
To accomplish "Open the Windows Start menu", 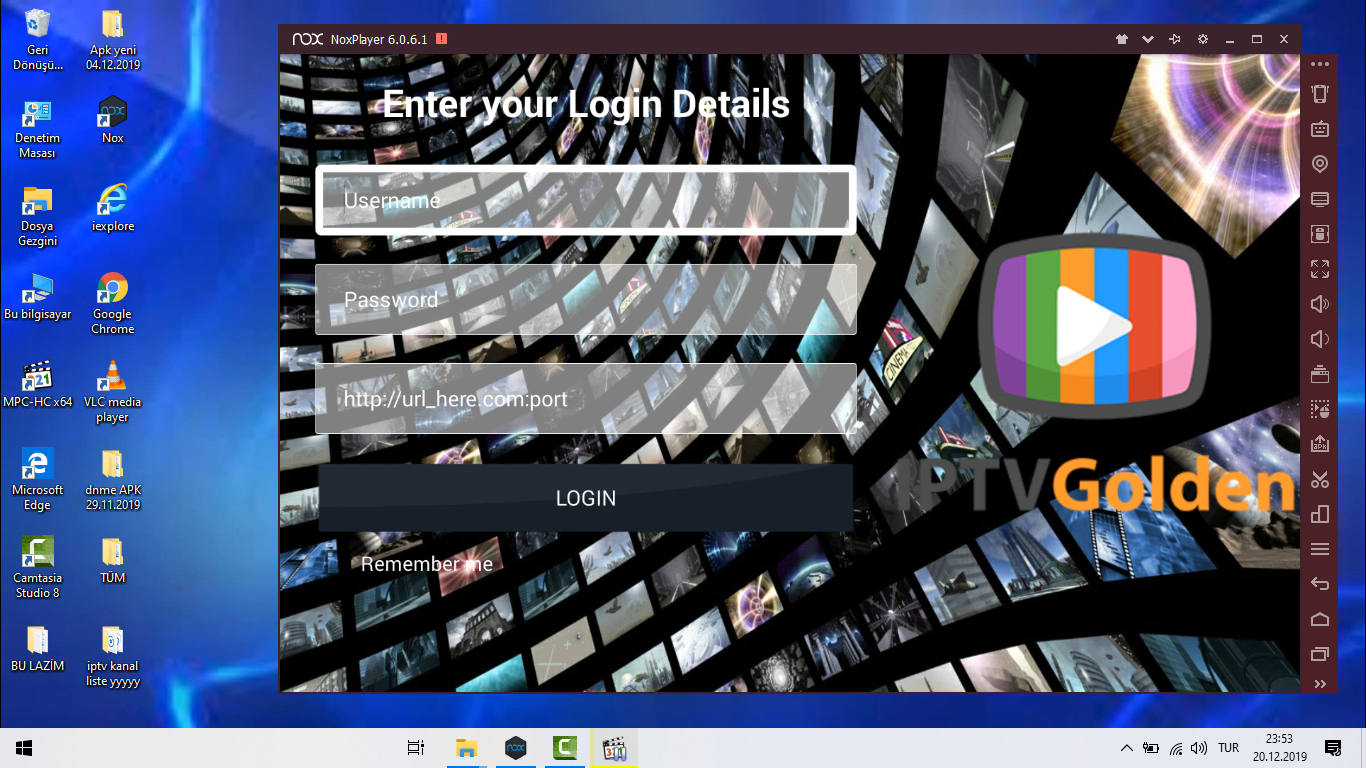I will click(24, 748).
